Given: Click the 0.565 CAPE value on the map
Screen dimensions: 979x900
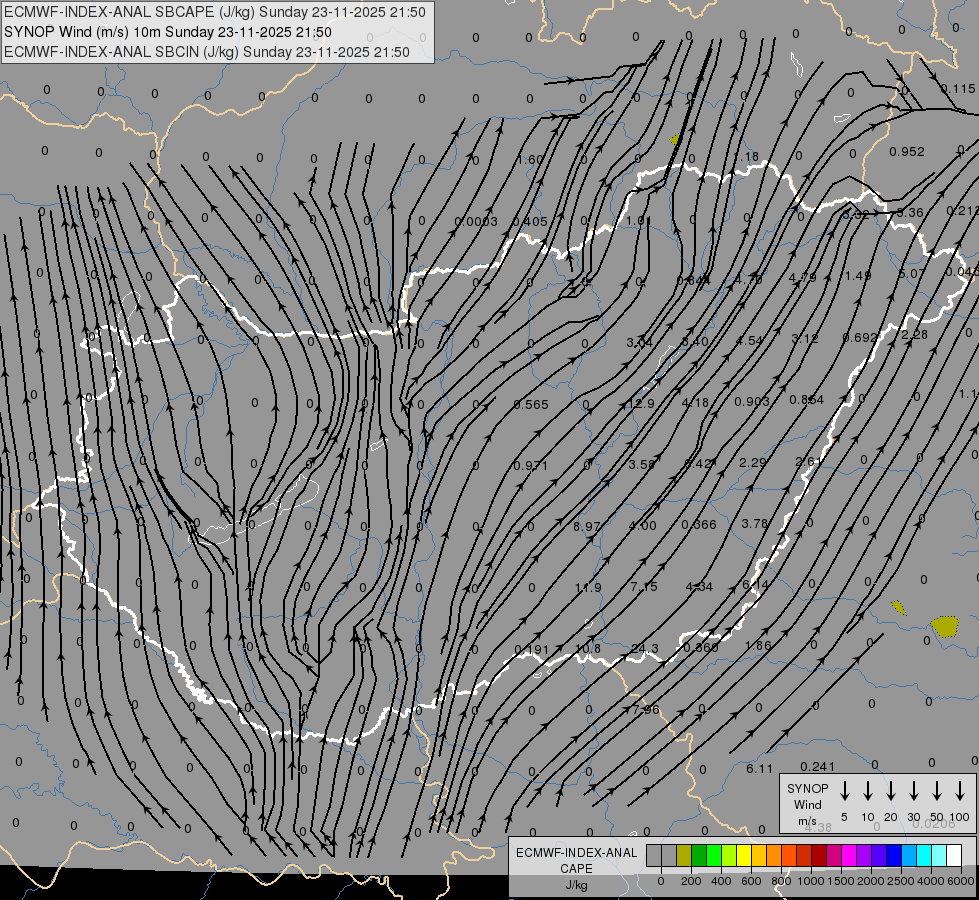Looking at the screenshot, I should tap(531, 405).
